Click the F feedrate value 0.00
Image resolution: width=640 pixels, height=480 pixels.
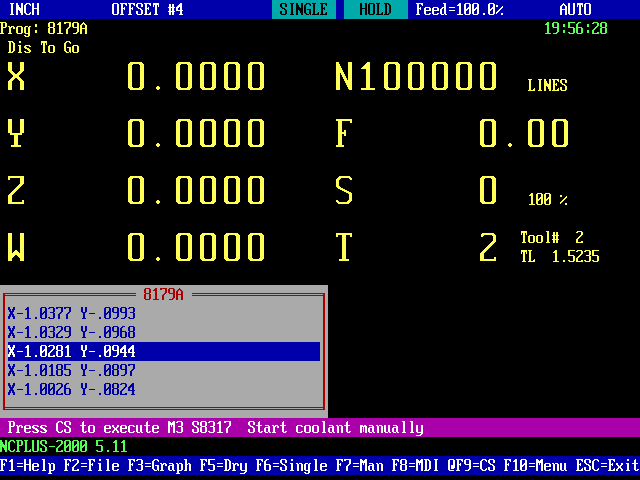pyautogui.click(x=524, y=133)
